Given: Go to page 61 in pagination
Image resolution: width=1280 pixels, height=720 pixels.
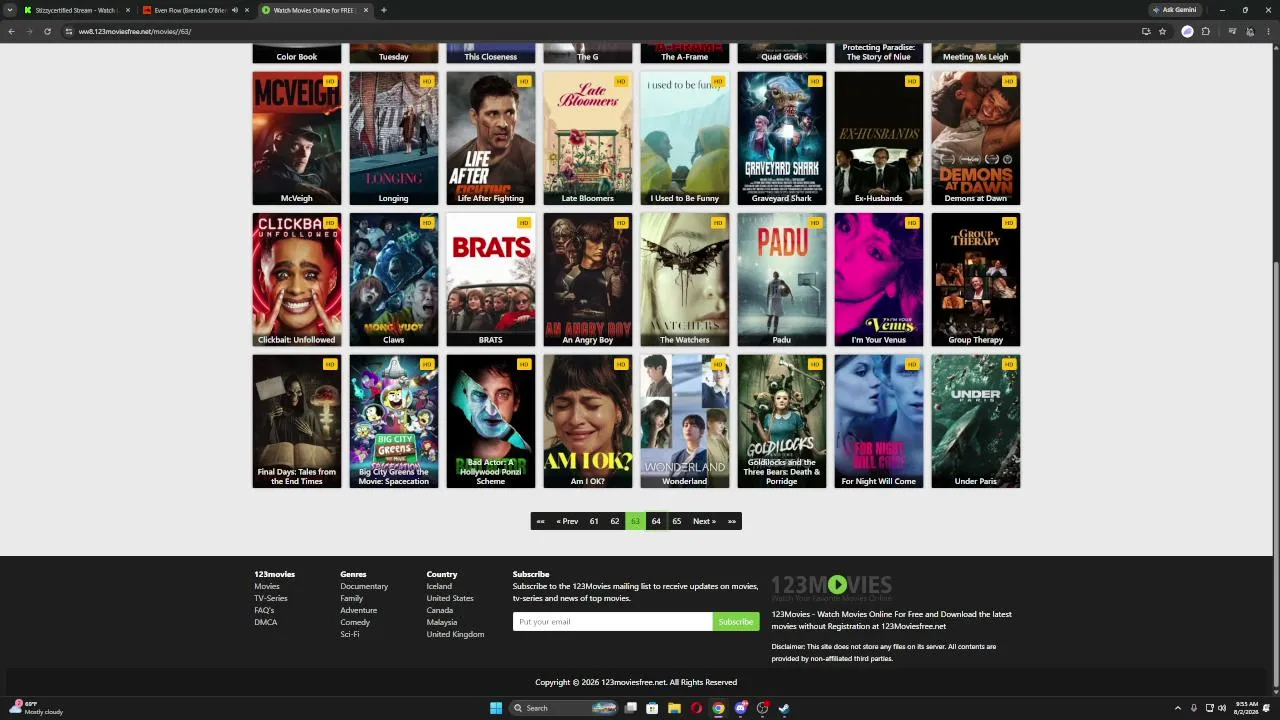Looking at the screenshot, I should (594, 521).
